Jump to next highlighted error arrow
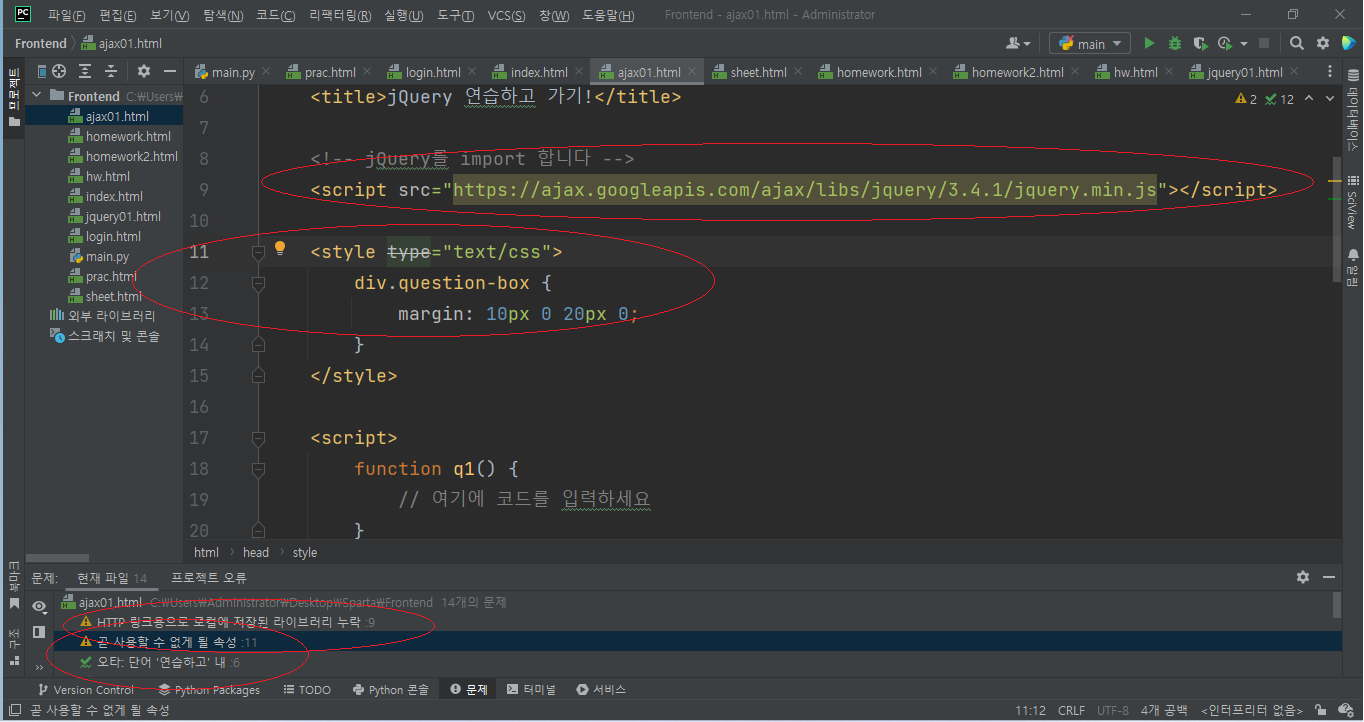 [x=1330, y=98]
